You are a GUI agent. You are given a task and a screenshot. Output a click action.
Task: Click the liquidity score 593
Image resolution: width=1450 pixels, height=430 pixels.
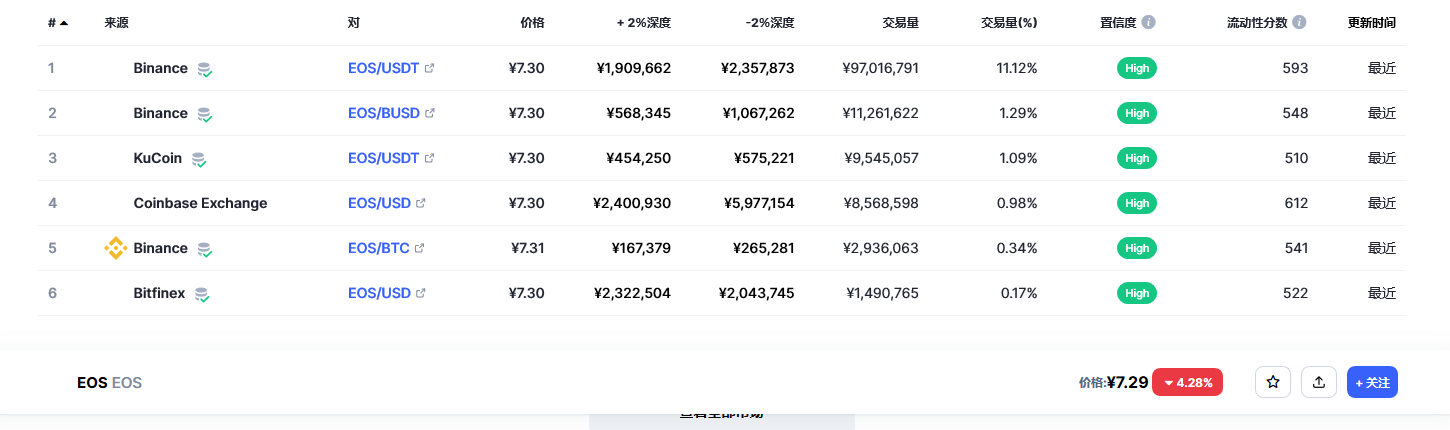coord(1296,68)
